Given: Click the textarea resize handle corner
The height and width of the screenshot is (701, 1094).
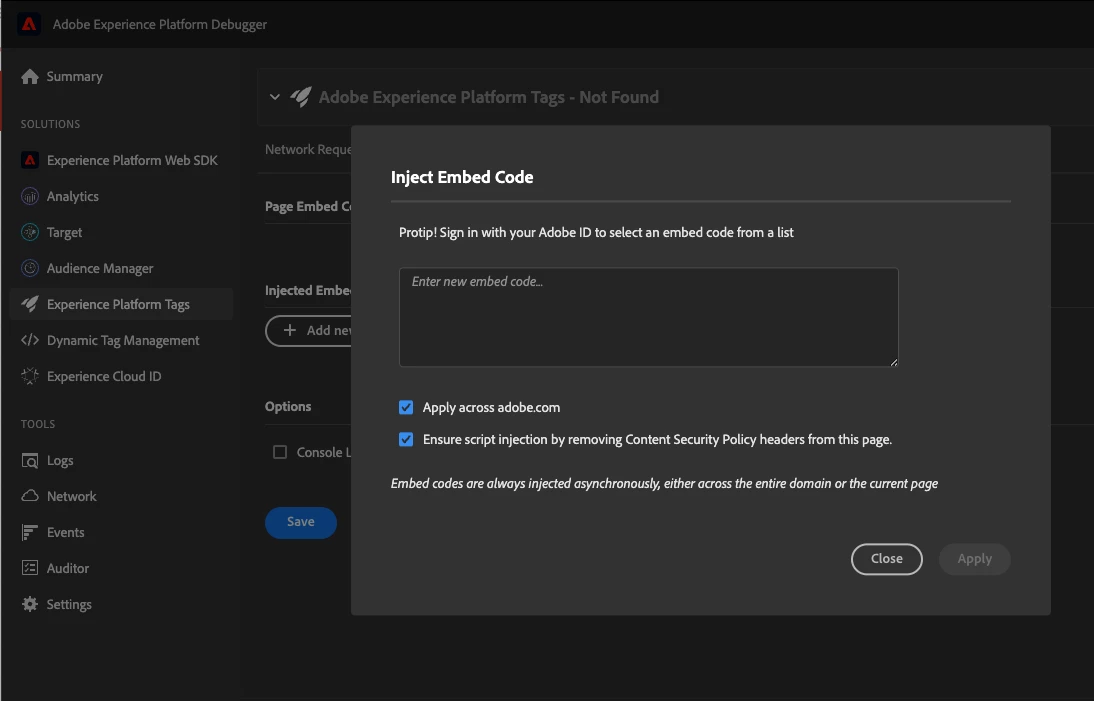Looking at the screenshot, I should (x=894, y=362).
